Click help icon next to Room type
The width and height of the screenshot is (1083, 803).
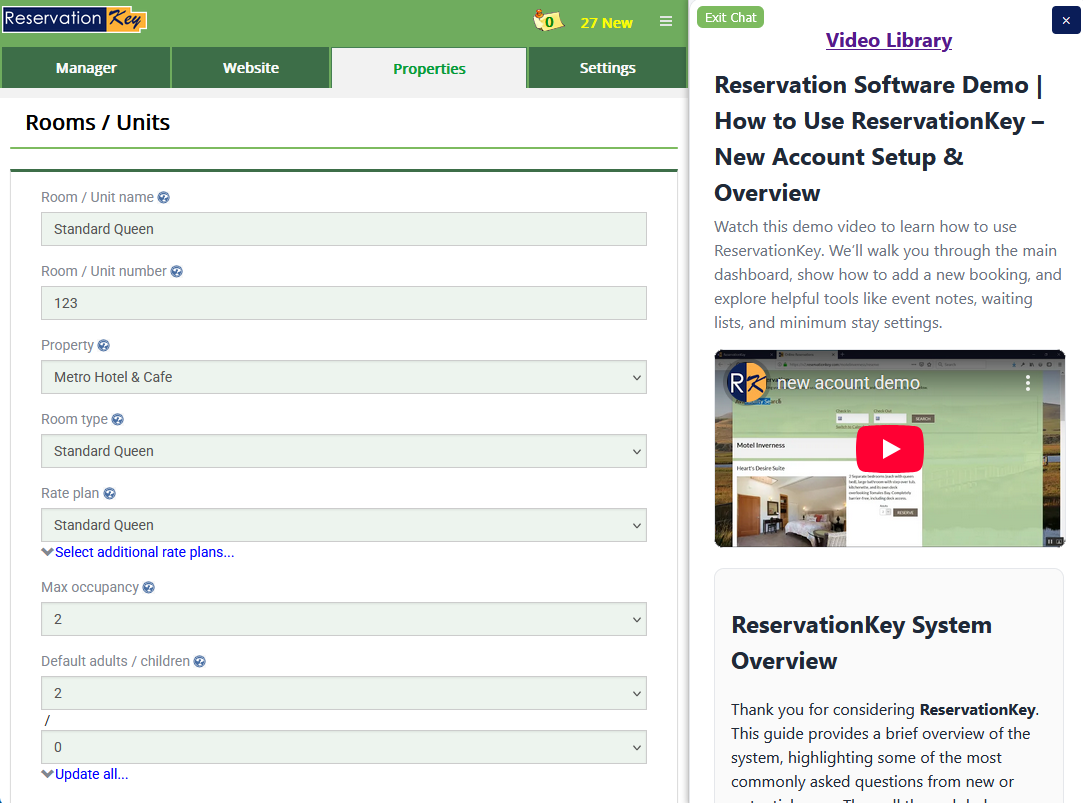coord(118,420)
